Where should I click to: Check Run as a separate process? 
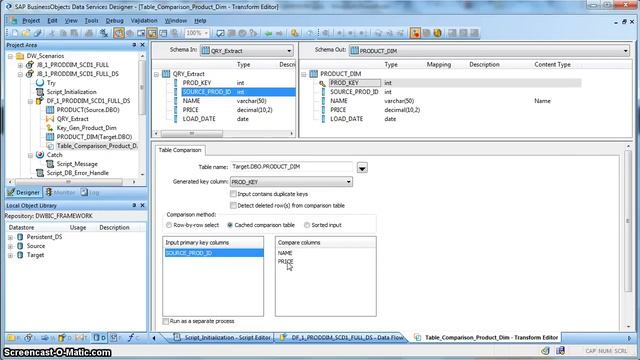(165, 321)
